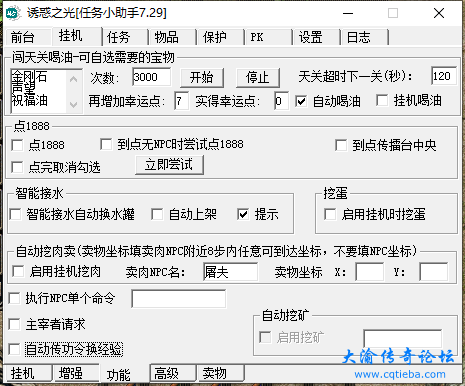Toggle the 执行NPC单个命令 checkbox
The height and width of the screenshot is (386, 465).
[x=14, y=298]
